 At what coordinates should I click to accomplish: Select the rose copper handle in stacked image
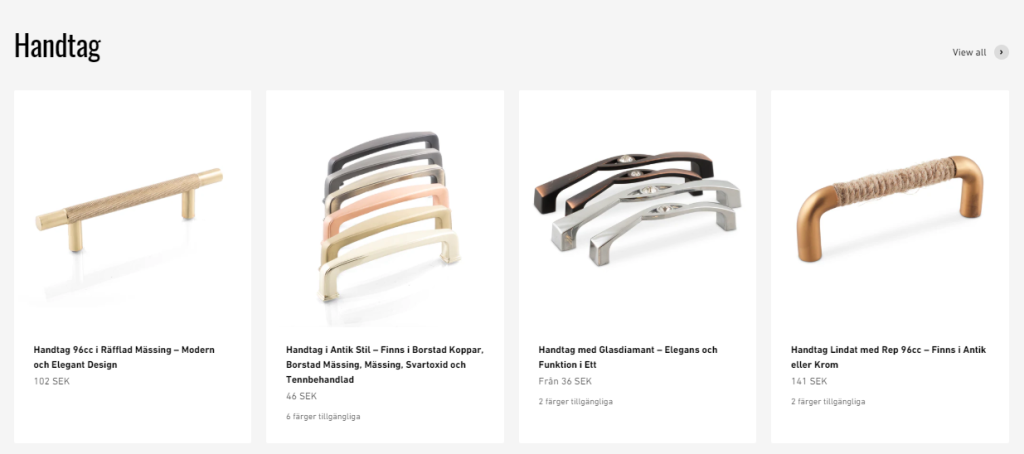click(x=387, y=204)
